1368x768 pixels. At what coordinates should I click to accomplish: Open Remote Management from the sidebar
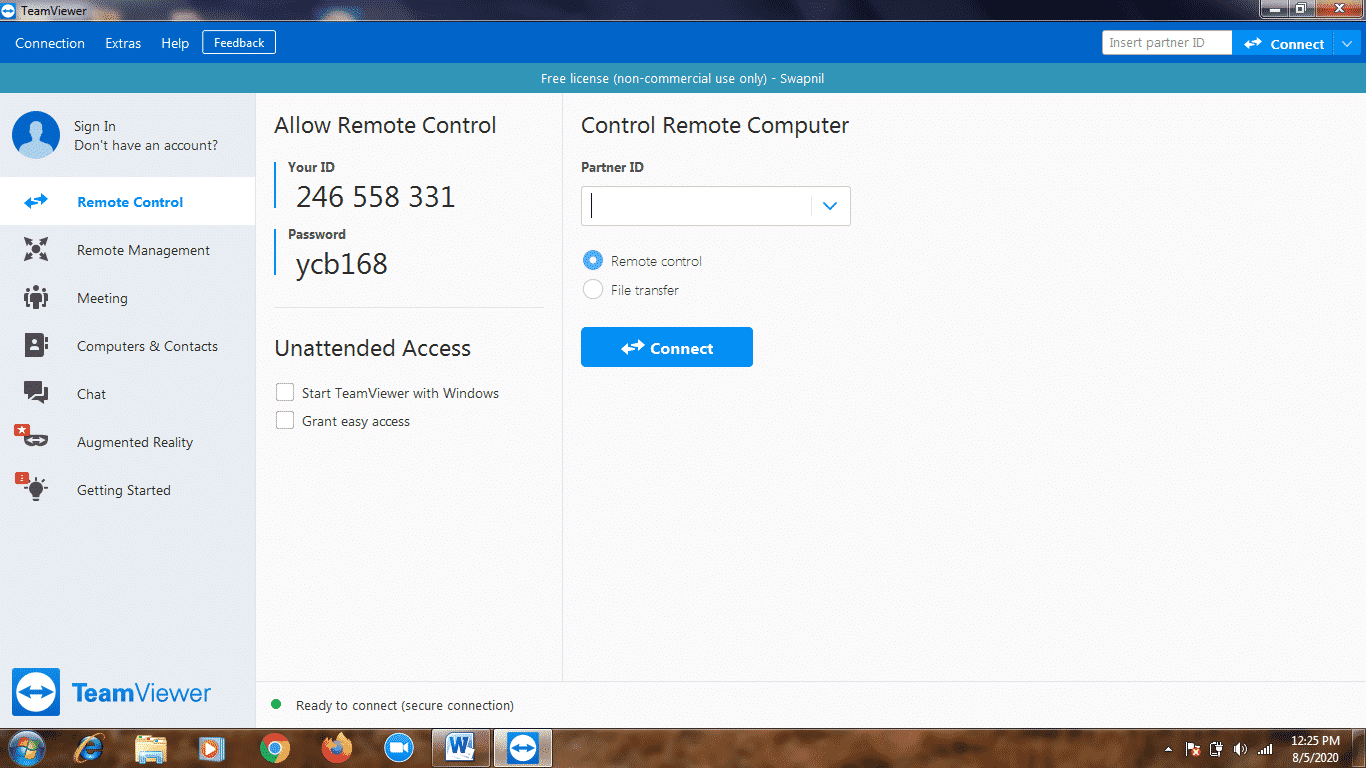point(127,250)
